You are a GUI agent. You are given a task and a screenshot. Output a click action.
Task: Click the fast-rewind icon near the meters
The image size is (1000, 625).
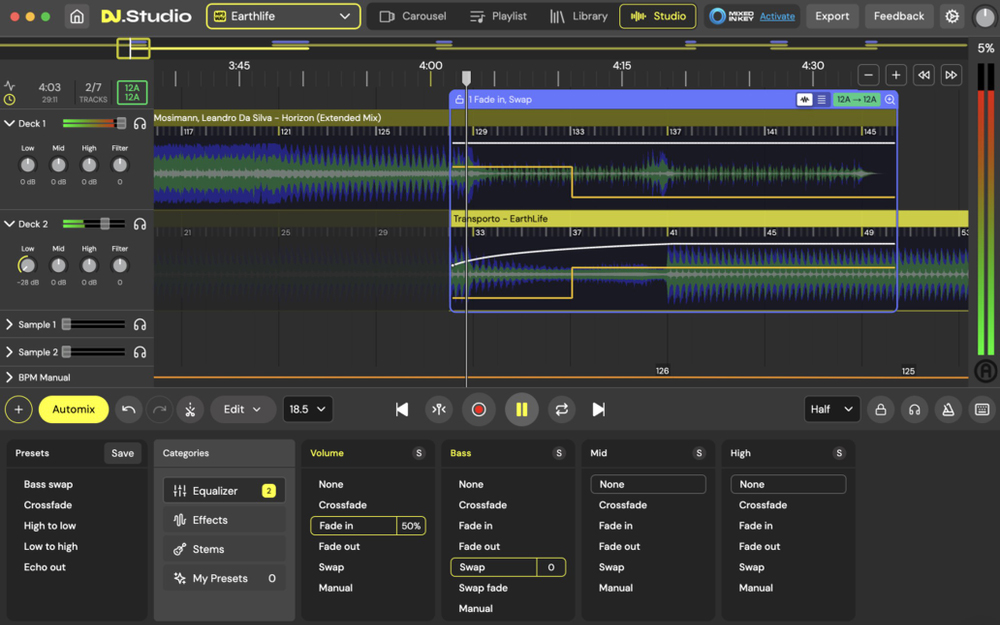tap(924, 74)
